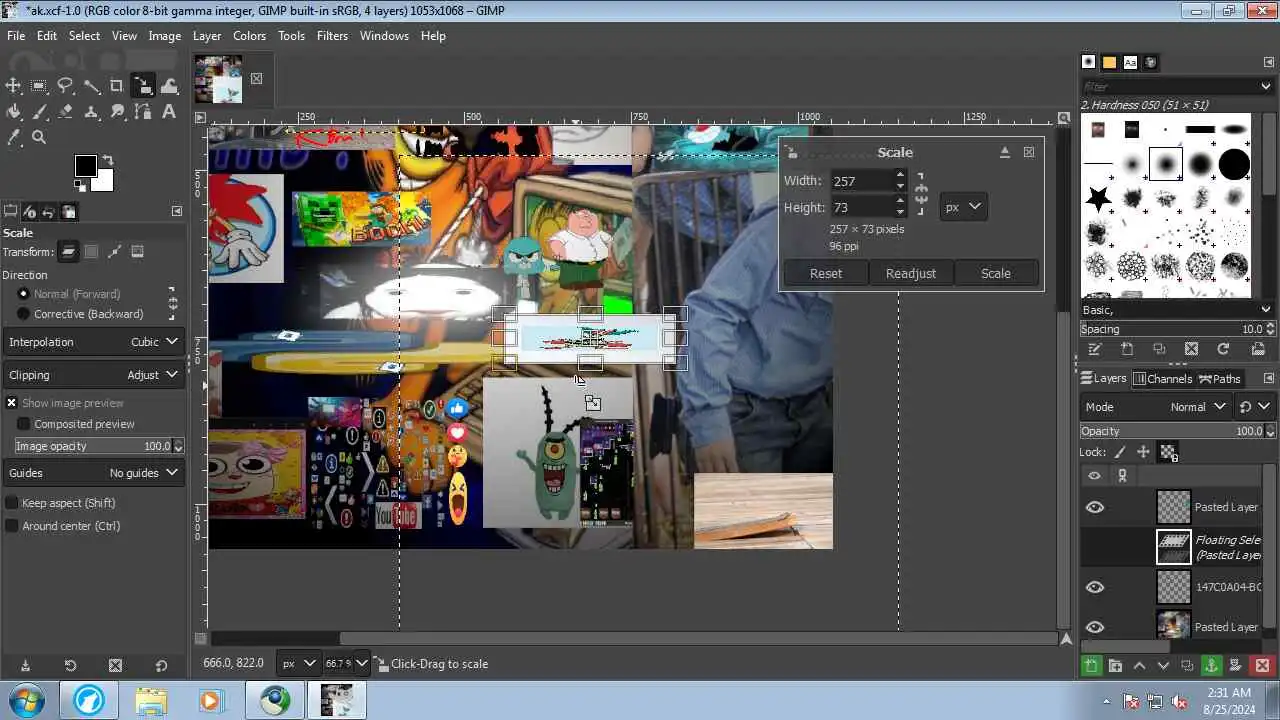Choose Corrective (Backward) direction
The height and width of the screenshot is (720, 1280).
80,314
